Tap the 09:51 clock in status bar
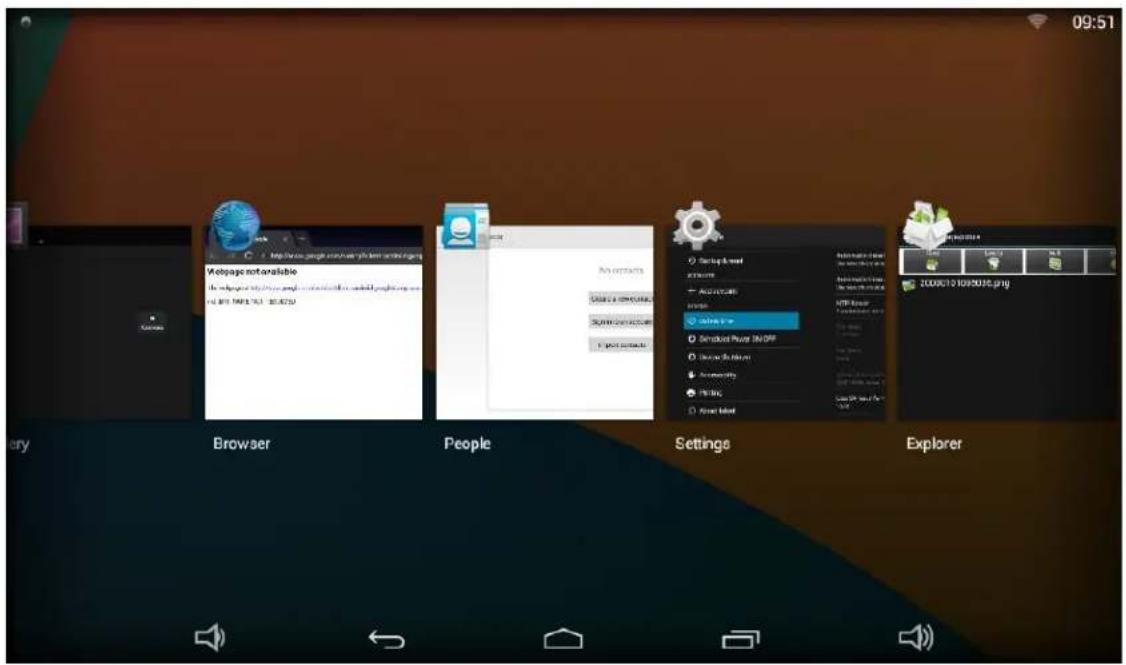The height and width of the screenshot is (665, 1126). pos(1093,22)
